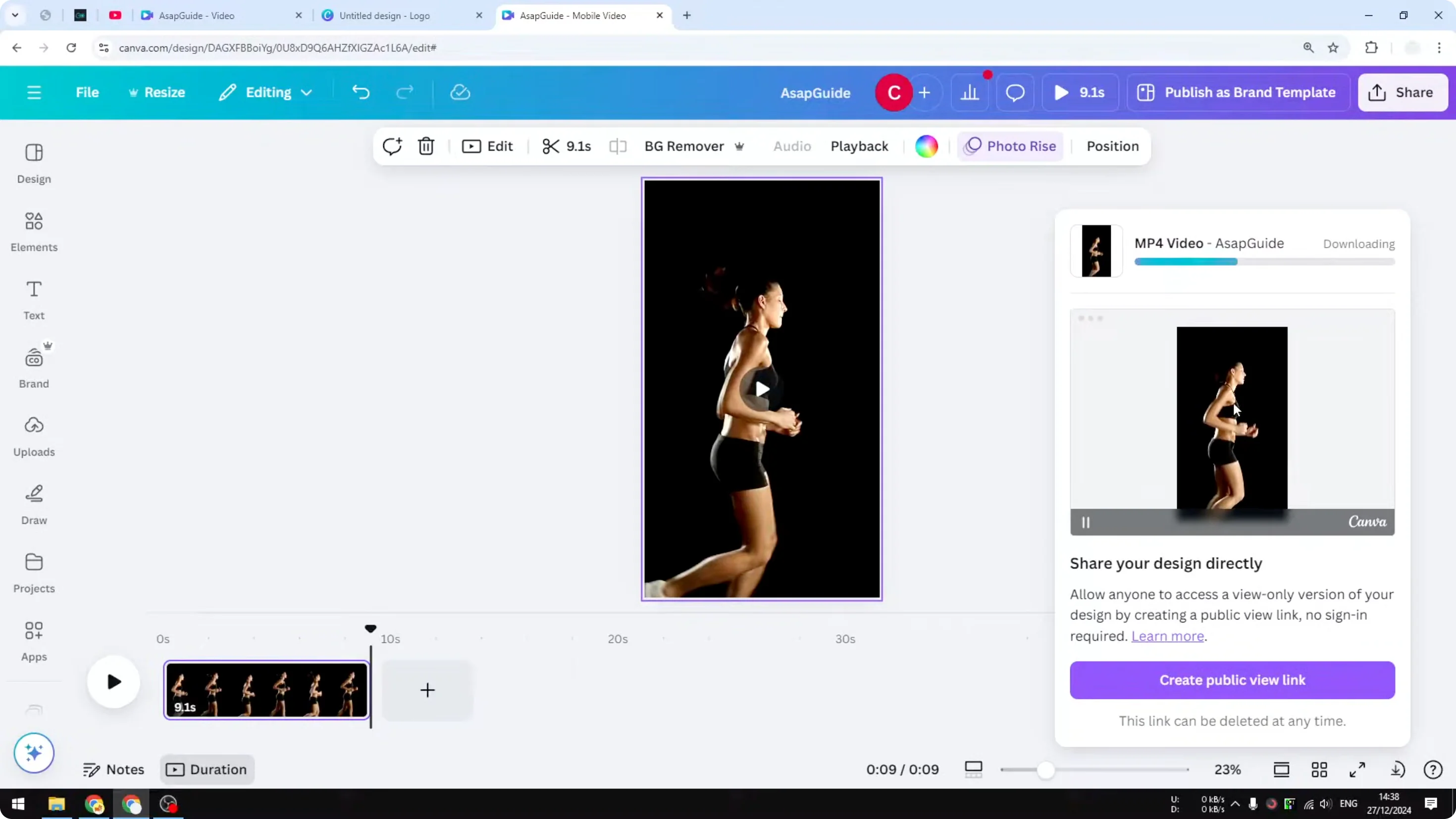This screenshot has width=1456, height=819.
Task: Select the Draw panel icon
Action: coord(33,503)
